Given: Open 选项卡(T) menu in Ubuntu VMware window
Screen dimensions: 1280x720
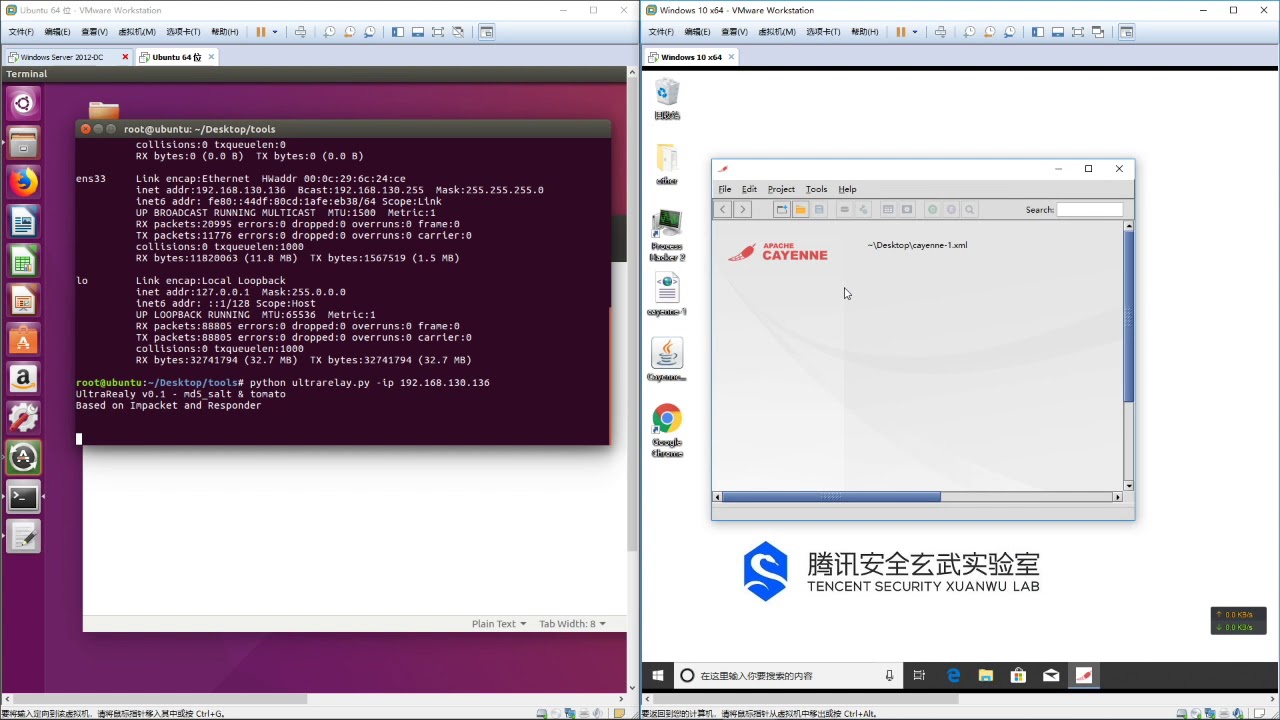Looking at the screenshot, I should 182,32.
